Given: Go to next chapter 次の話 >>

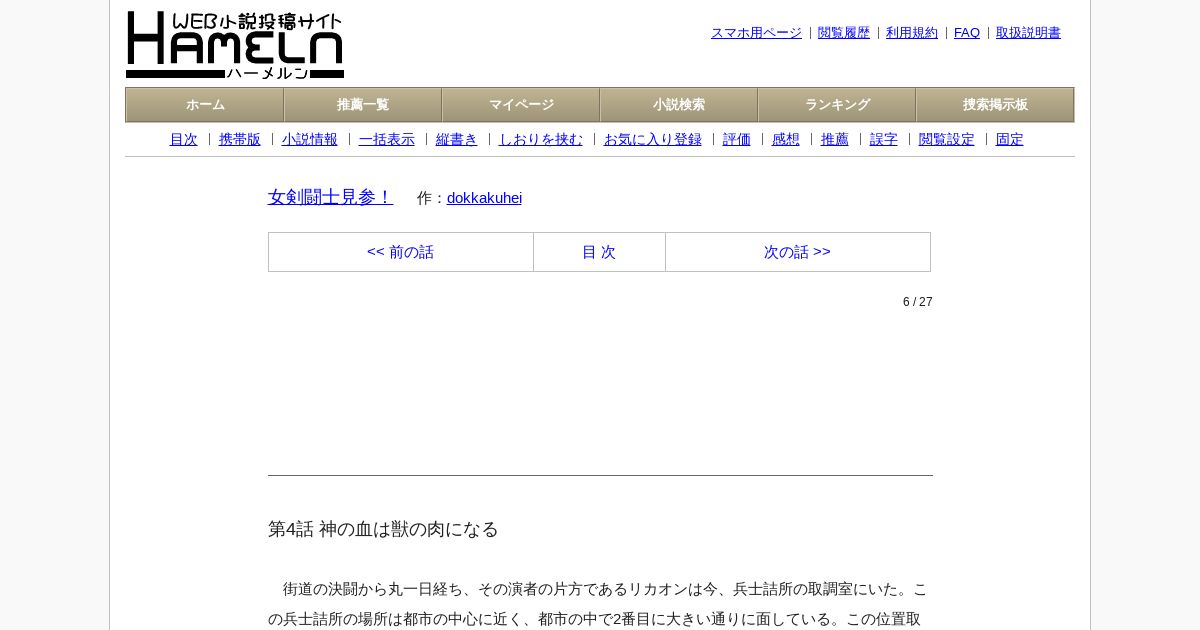Looking at the screenshot, I should 798,252.
